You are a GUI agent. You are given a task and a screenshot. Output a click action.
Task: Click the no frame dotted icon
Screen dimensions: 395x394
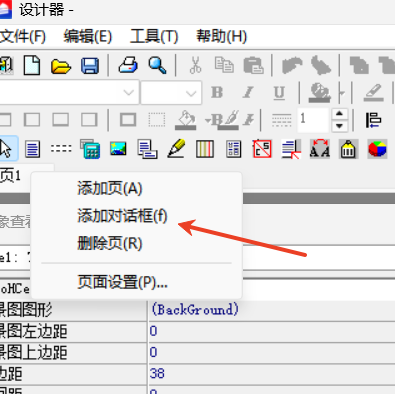coord(157,120)
